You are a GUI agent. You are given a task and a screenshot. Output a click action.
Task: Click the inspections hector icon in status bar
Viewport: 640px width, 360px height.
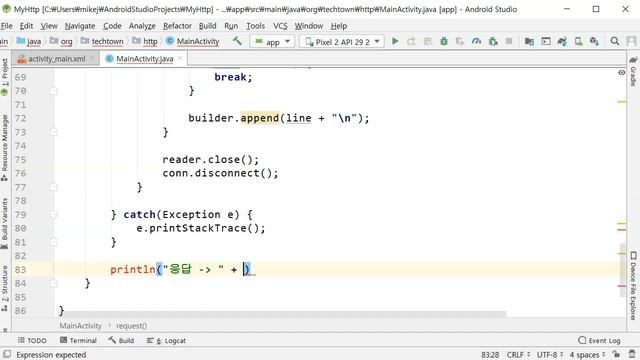pos(631,354)
